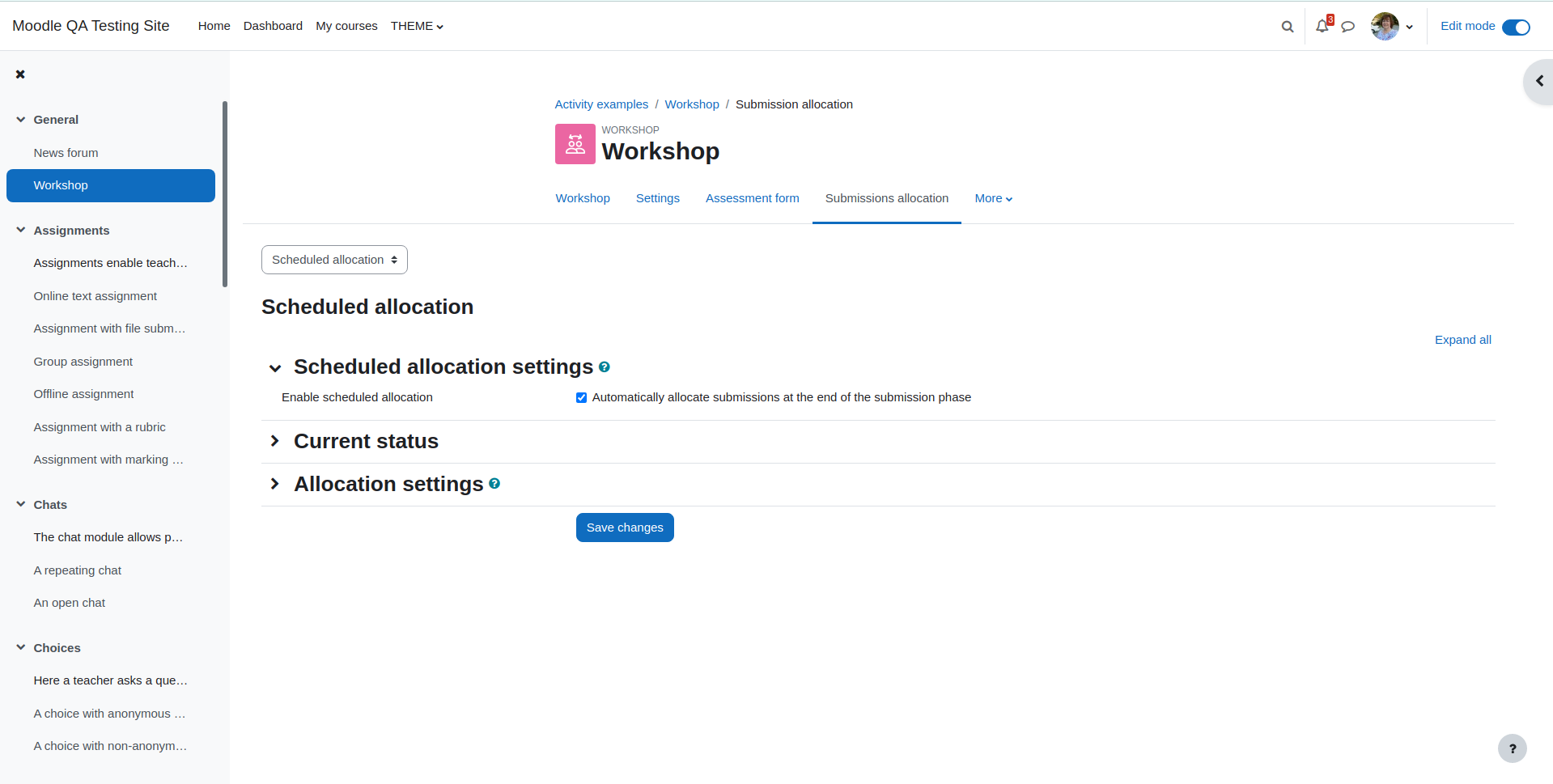Switch to the Workshop tab
This screenshot has width=1553, height=784.
click(x=583, y=198)
